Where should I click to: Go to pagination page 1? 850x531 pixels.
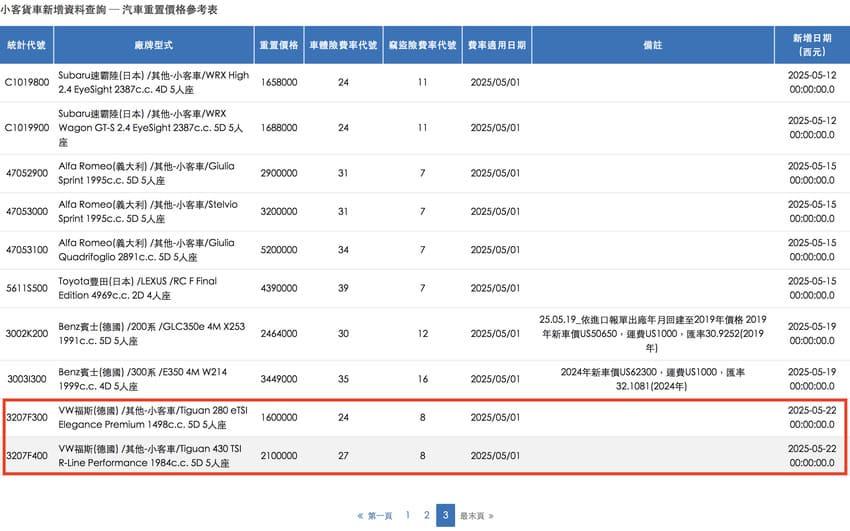click(408, 515)
